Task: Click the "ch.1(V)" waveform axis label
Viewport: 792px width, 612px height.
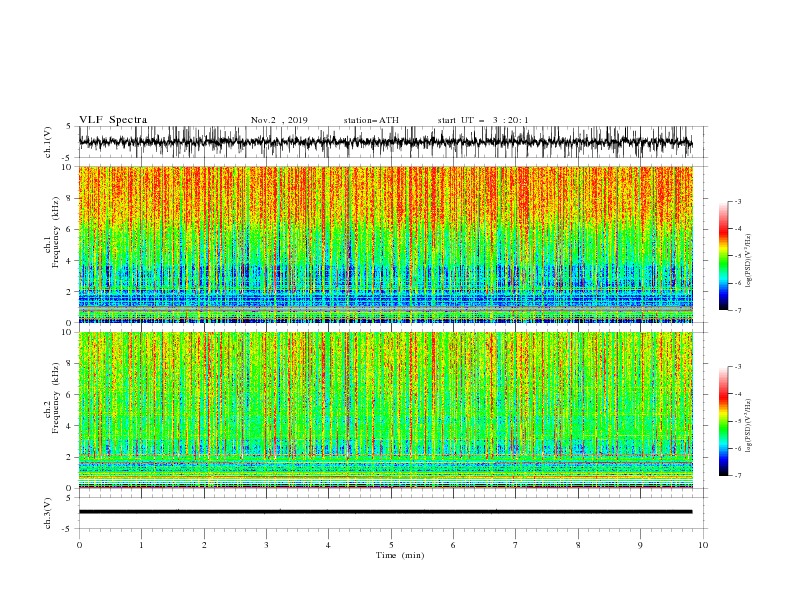Action: click(x=48, y=142)
